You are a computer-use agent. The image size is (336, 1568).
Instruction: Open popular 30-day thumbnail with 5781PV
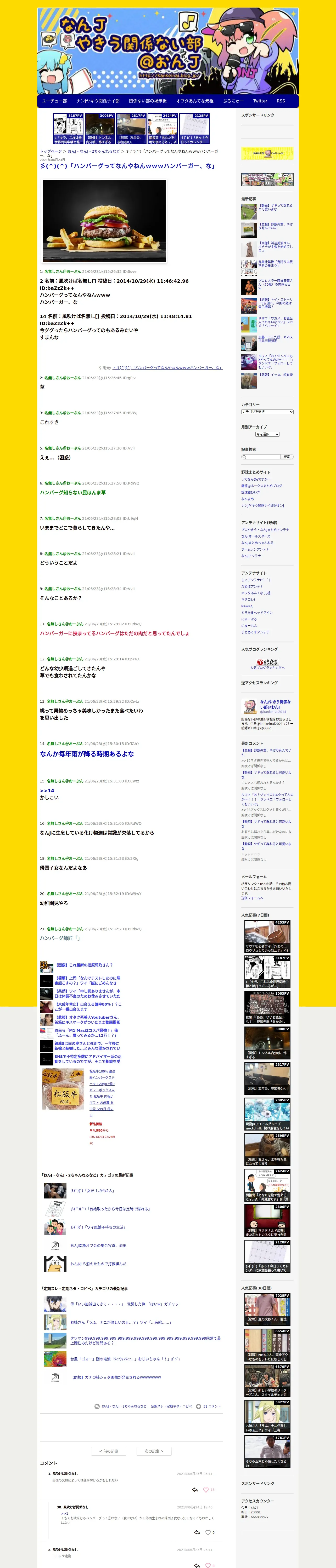(267, 1451)
